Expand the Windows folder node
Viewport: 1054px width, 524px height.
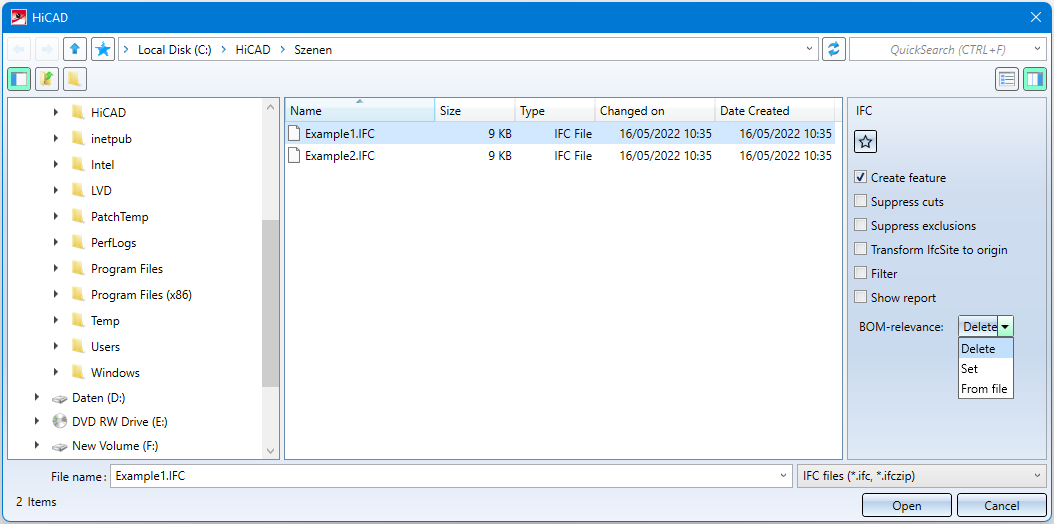point(56,373)
